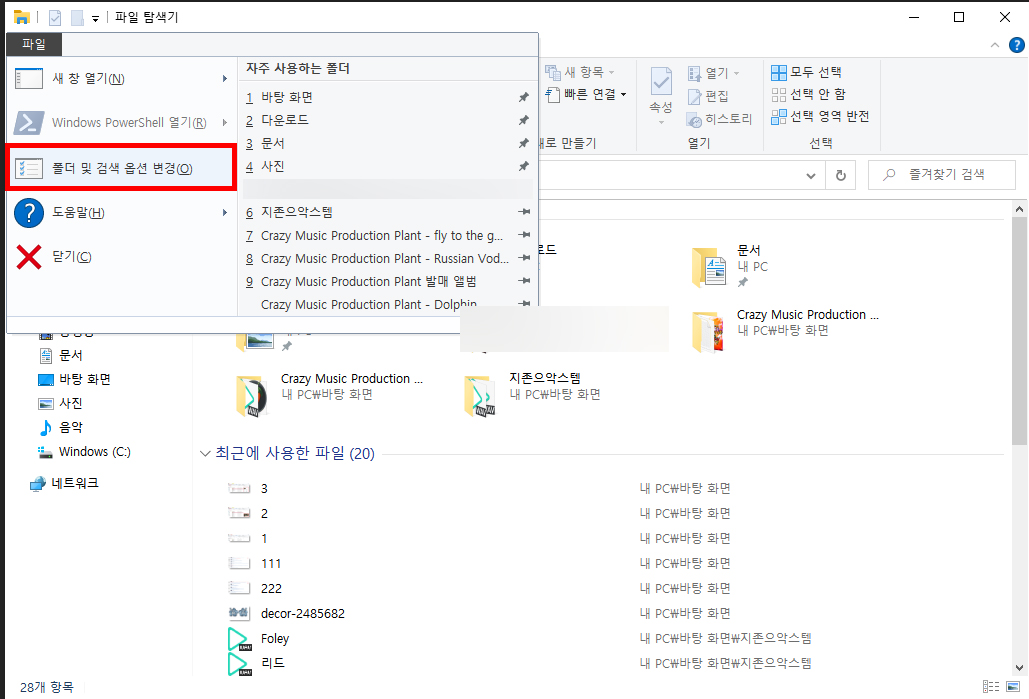Open frequent folder 다운로드 in list
1029x699 pixels.
[387, 120]
